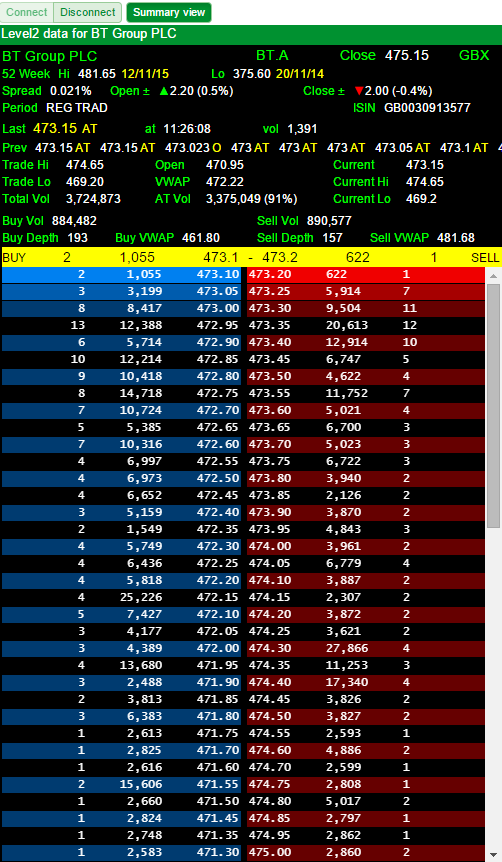This screenshot has width=502, height=862.
Task: Click the offer volume 5,017
Action: click(x=344, y=802)
